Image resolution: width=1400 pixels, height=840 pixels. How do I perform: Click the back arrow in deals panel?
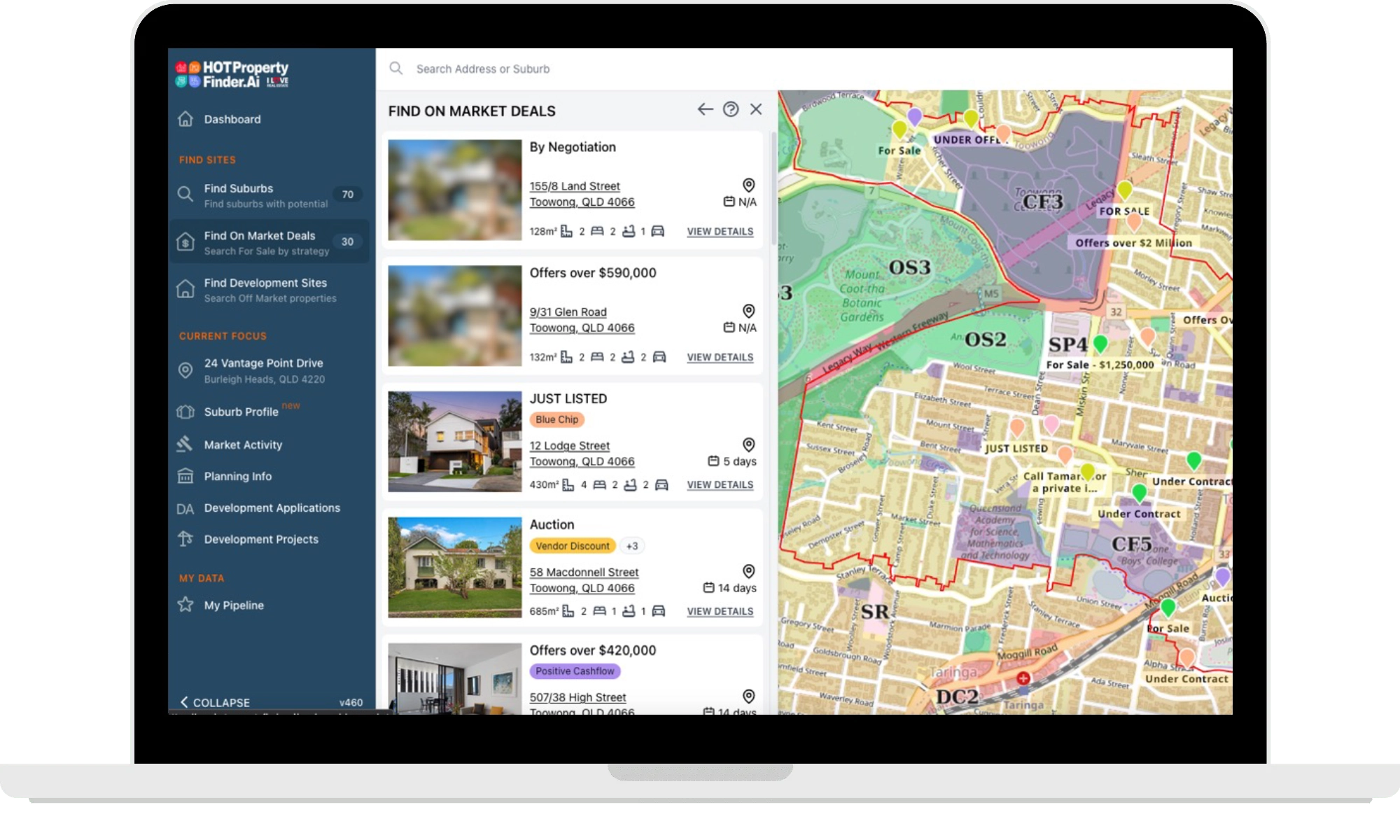pyautogui.click(x=705, y=109)
